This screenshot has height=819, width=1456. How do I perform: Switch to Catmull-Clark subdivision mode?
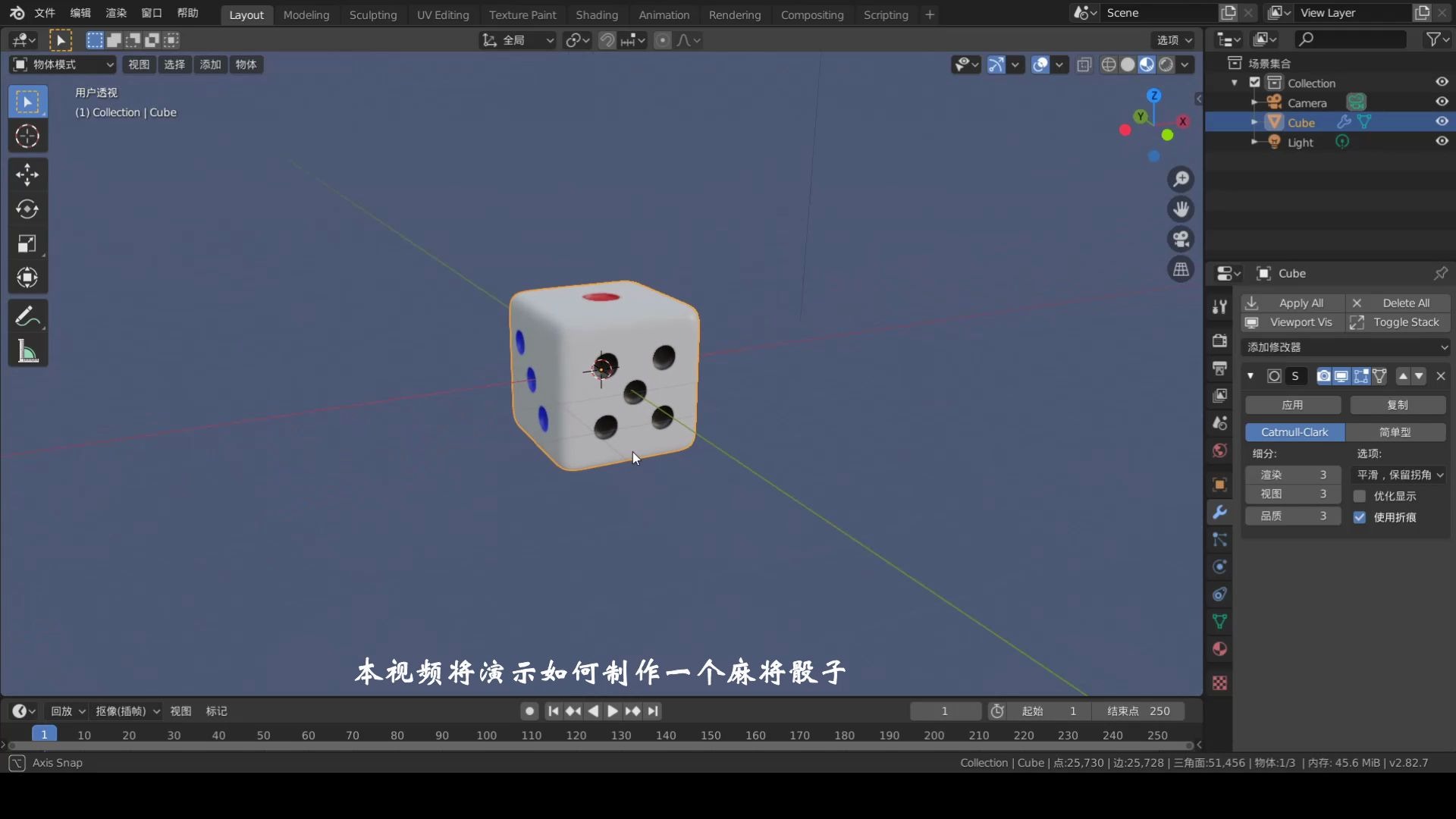1293,431
